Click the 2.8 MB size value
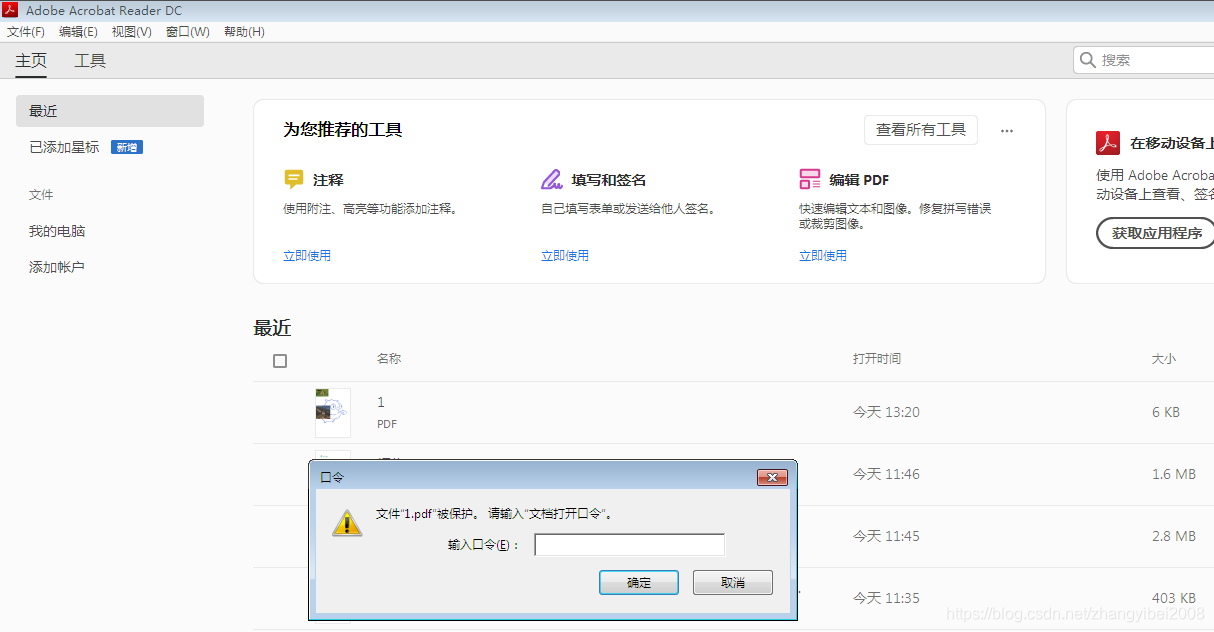 (1174, 536)
